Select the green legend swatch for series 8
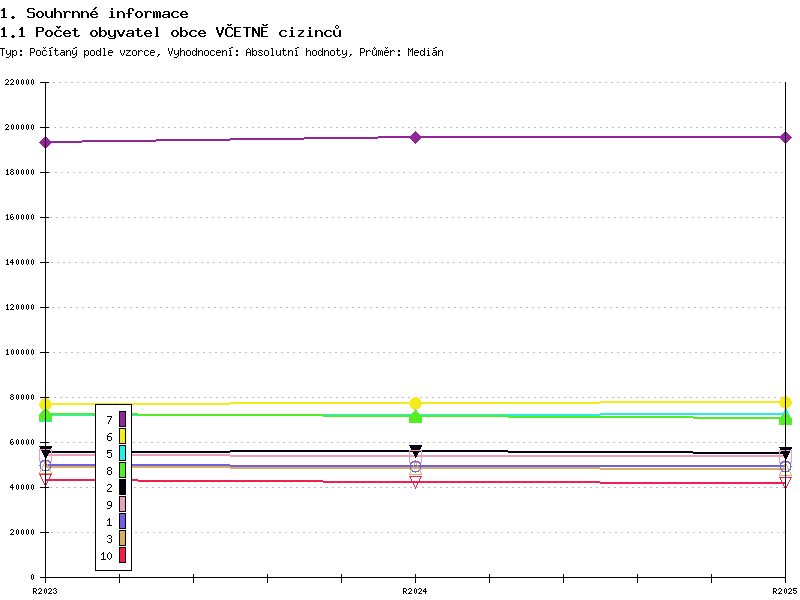The width and height of the screenshot is (800, 600). pyautogui.click(x=122, y=470)
